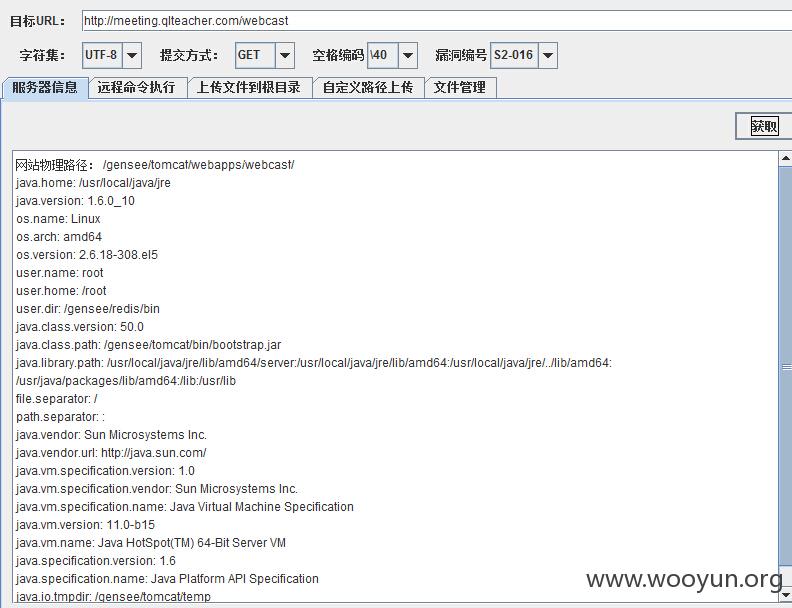Click the vertical scrollbar thumb
This screenshot has height=608, width=792.
pyautogui.click(x=786, y=368)
